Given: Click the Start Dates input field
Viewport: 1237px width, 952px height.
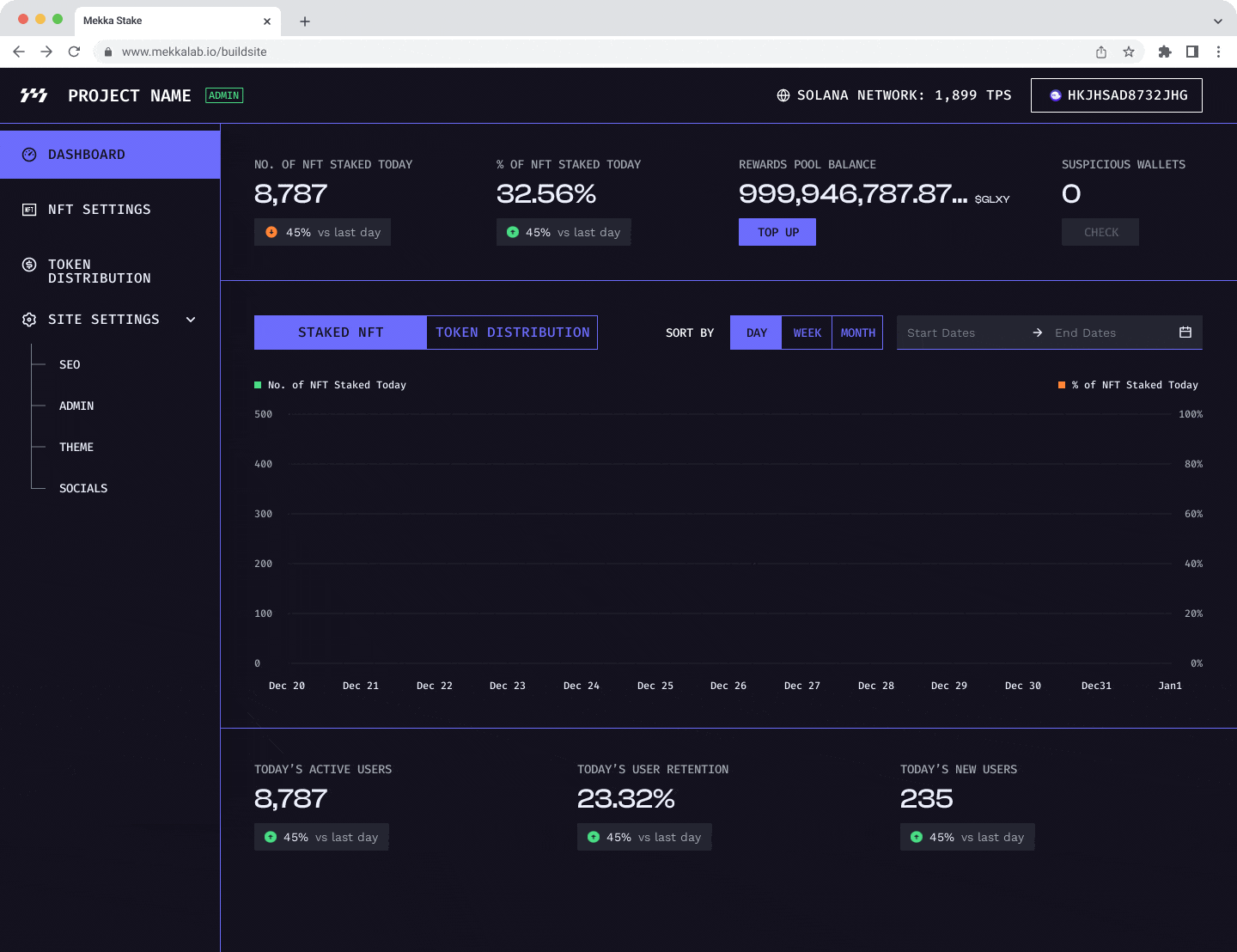Looking at the screenshot, I should 962,333.
